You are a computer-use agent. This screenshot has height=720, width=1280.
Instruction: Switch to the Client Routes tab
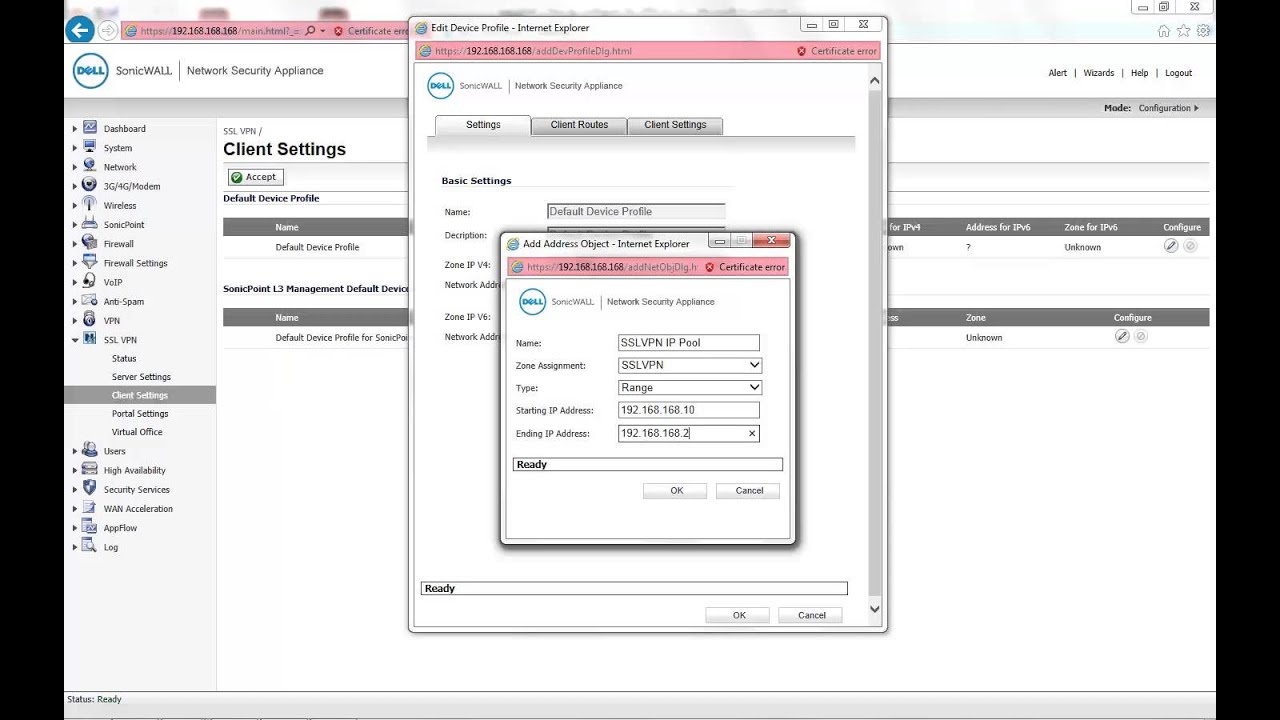[579, 125]
